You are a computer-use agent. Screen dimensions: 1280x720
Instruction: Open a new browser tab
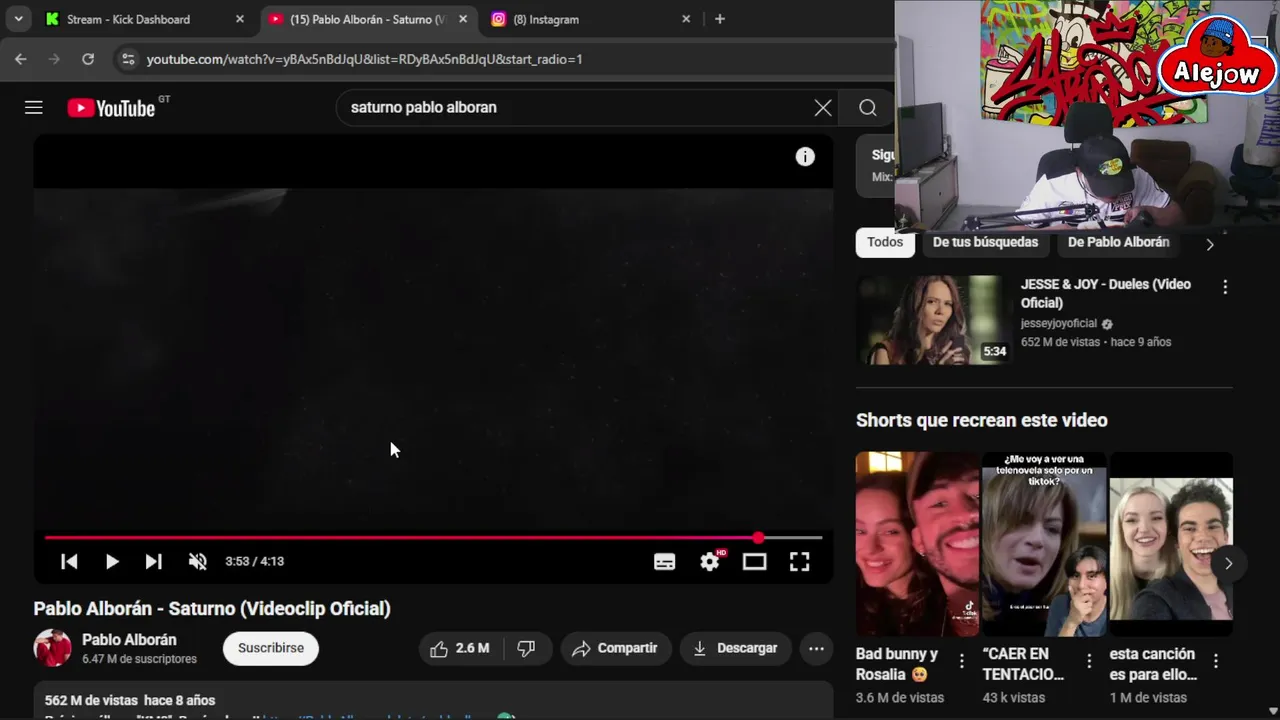pos(720,19)
